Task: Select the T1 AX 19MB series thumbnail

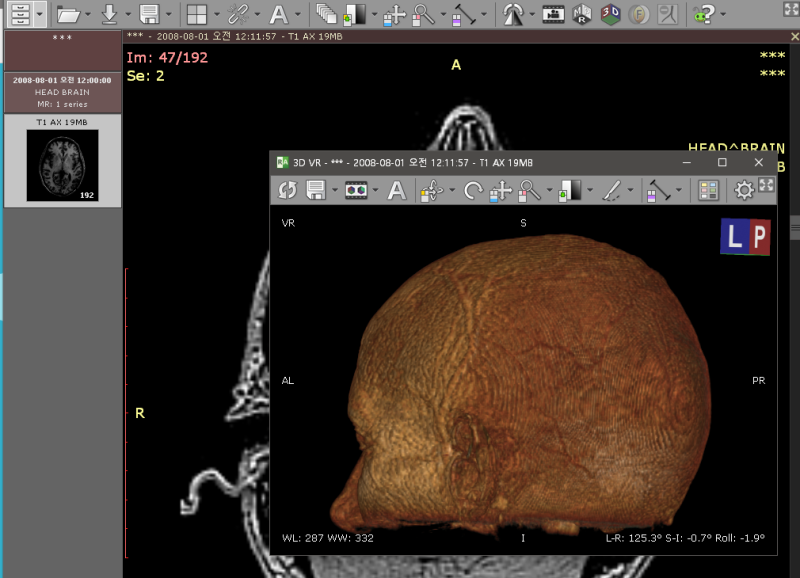Action: (62, 165)
